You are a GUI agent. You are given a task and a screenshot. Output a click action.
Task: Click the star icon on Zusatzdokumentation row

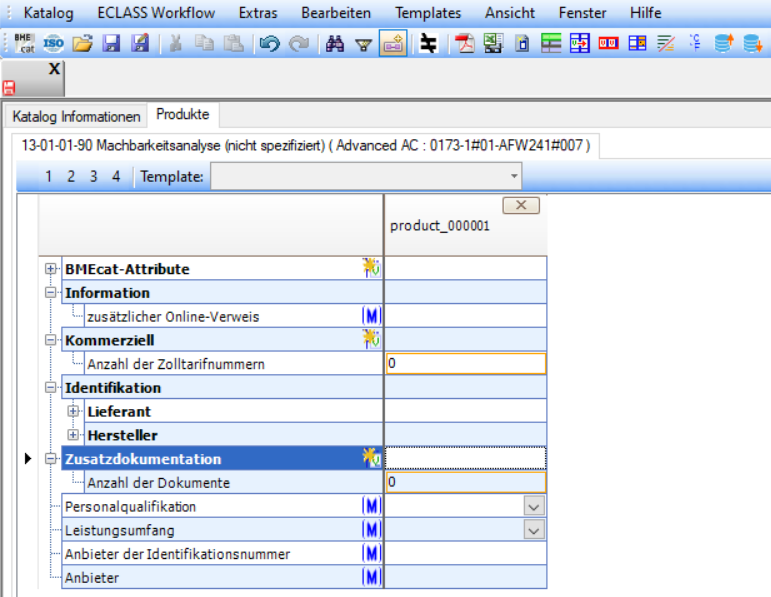[x=371, y=458]
